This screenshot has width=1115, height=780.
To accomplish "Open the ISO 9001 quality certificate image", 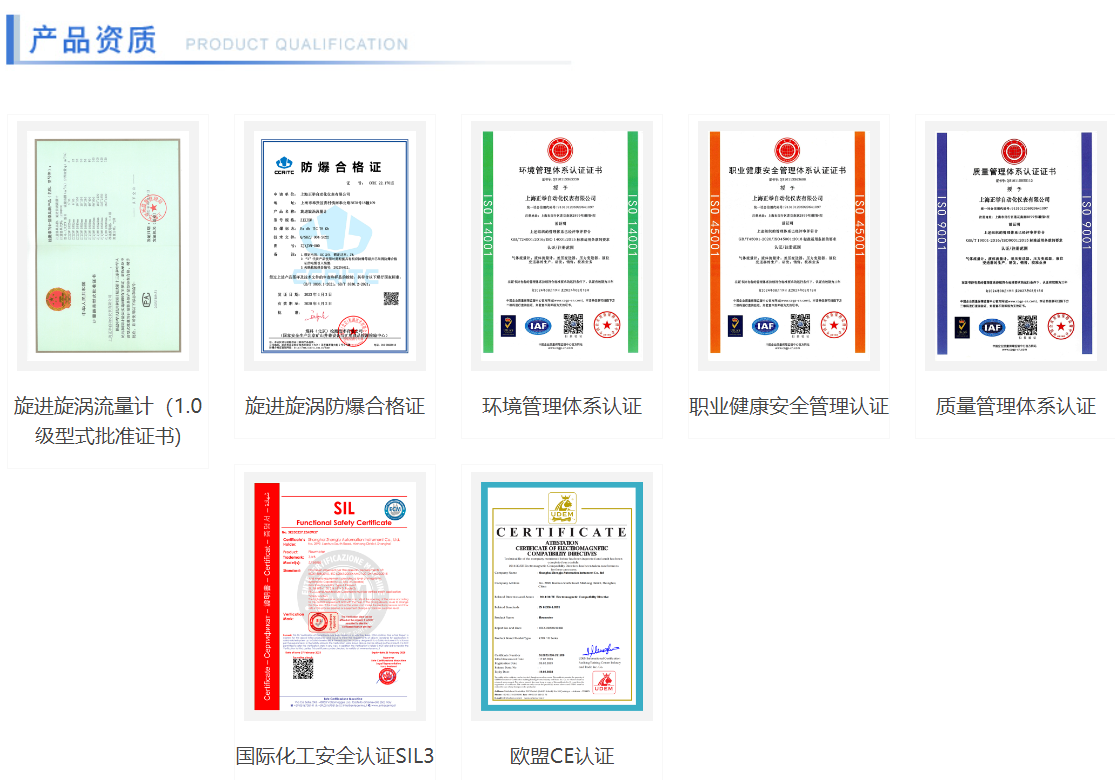I will [x=1015, y=246].
